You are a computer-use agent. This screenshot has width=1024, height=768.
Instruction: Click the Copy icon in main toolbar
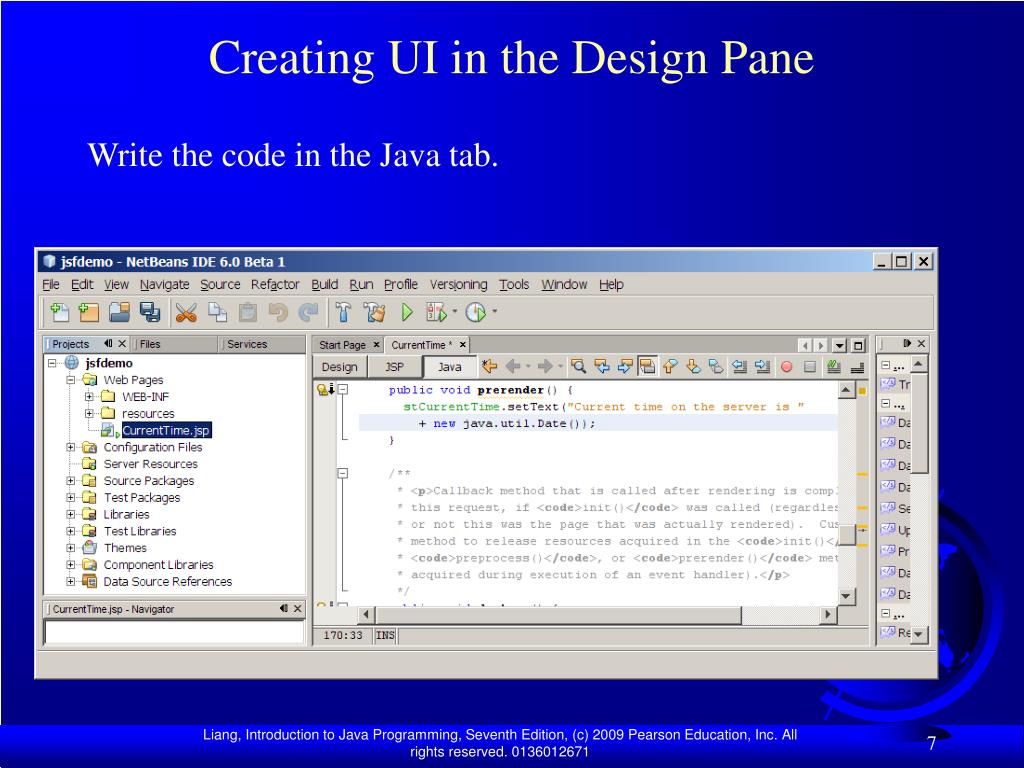[217, 312]
